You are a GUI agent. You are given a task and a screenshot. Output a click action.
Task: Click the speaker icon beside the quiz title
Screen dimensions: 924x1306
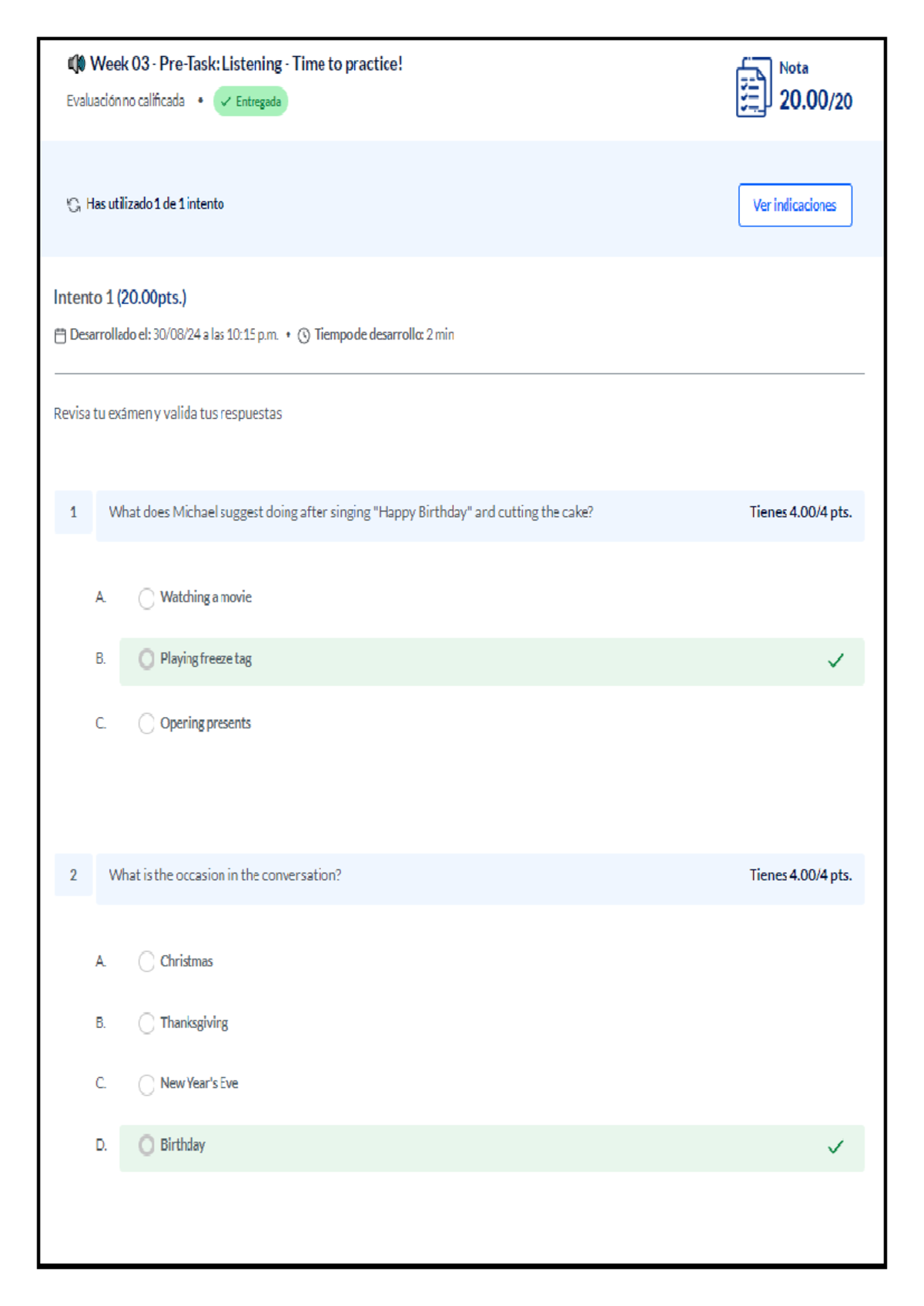[75, 64]
